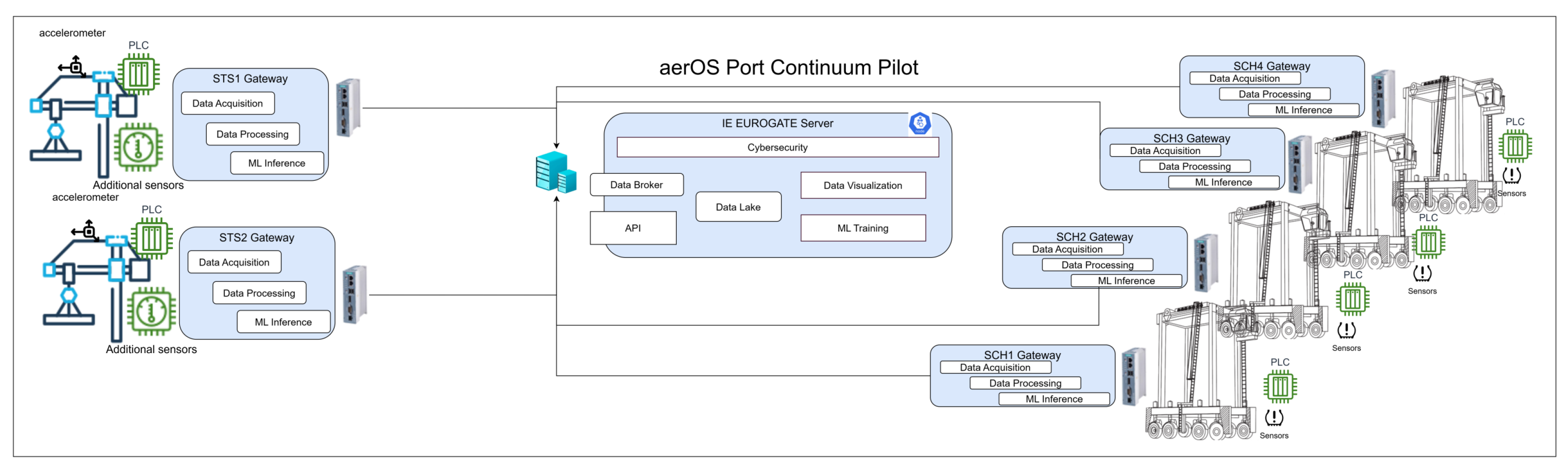Click the PLC chip icon above STS1 crane

pos(139,74)
